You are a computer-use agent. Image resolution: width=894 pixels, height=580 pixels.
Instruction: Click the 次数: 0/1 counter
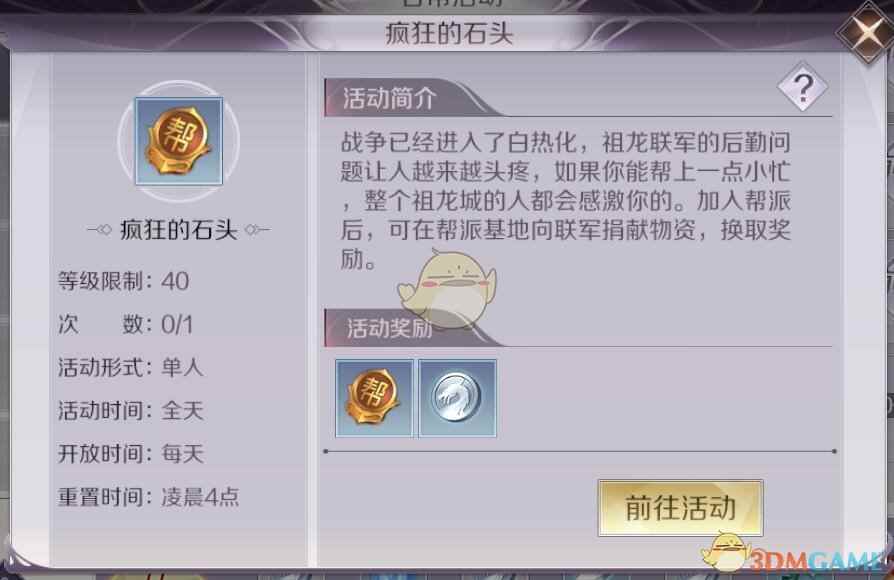pos(125,325)
